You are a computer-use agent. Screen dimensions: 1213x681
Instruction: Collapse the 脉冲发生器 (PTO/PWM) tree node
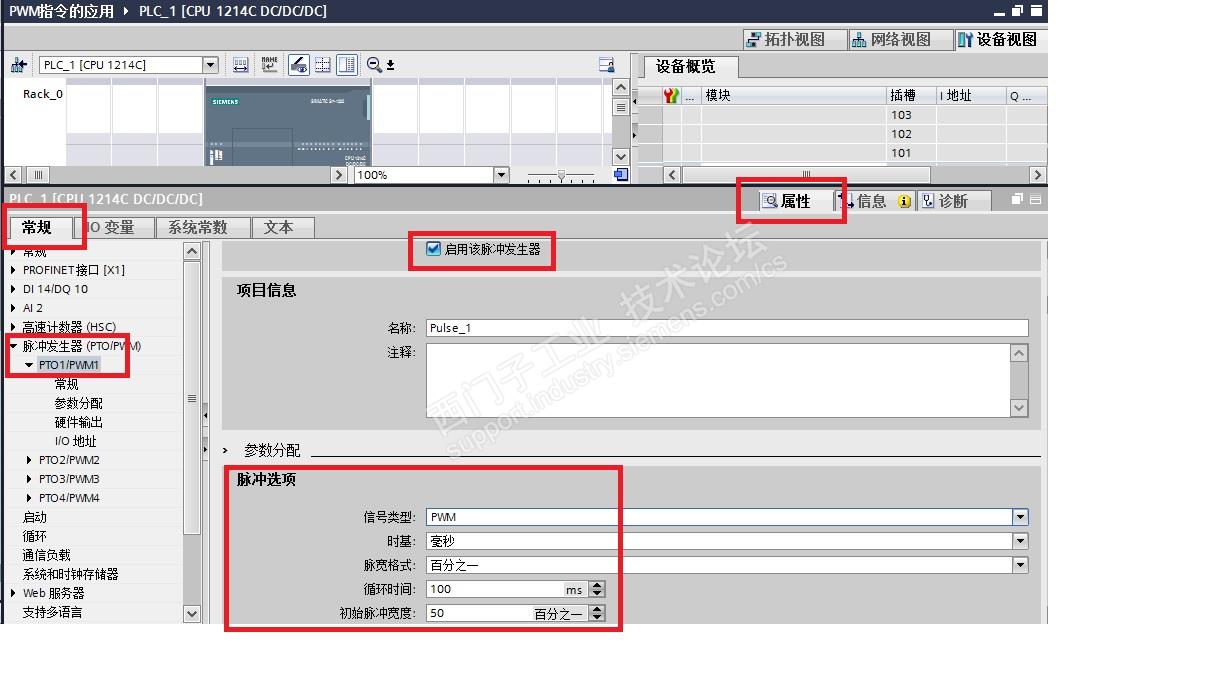point(13,346)
